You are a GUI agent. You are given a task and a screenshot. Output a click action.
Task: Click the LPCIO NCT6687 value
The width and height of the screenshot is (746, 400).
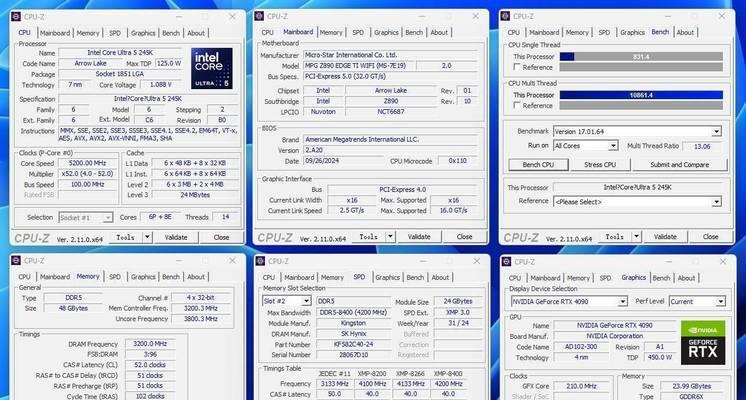pyautogui.click(x=390, y=112)
